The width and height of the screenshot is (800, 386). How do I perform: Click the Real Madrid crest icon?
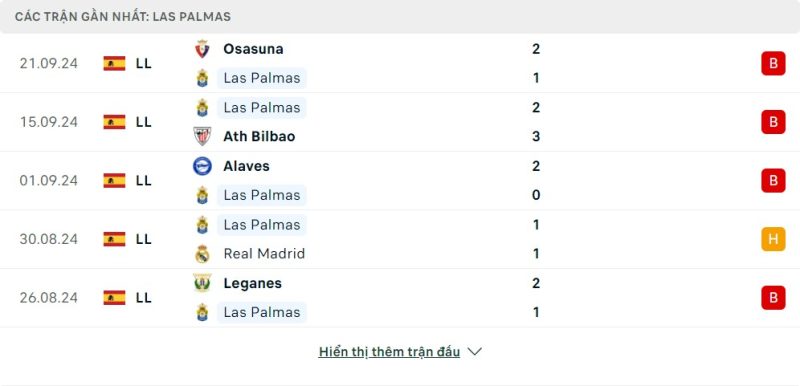(x=203, y=253)
